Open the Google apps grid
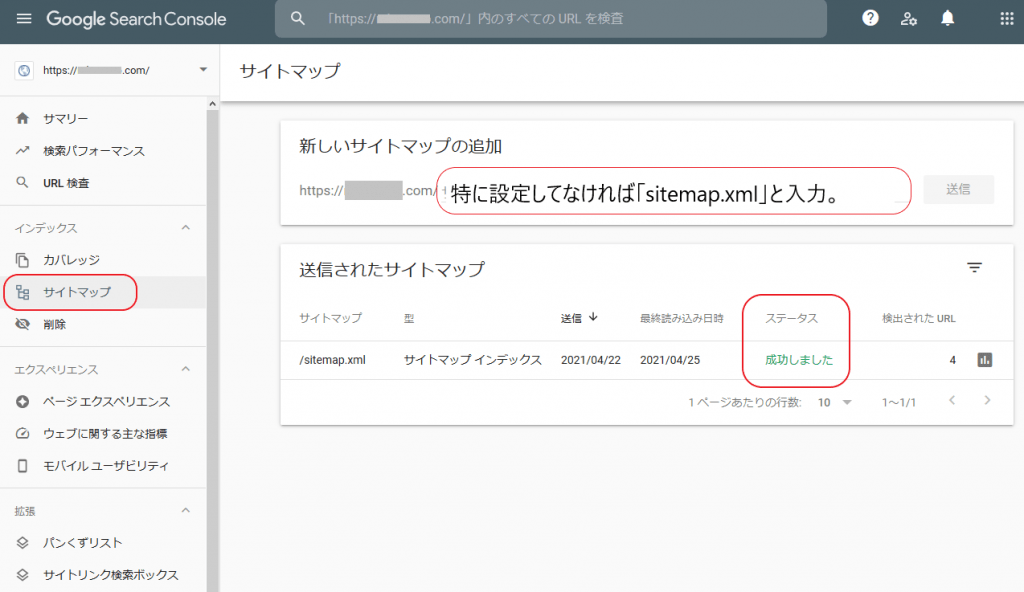Viewport: 1024px width, 592px height. [x=1006, y=18]
